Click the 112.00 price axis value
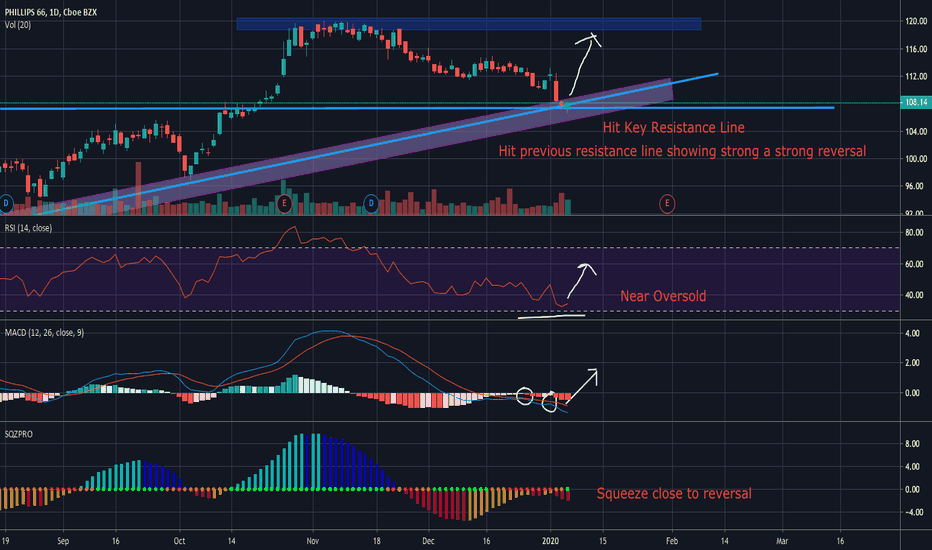The image size is (932, 550). pos(916,76)
